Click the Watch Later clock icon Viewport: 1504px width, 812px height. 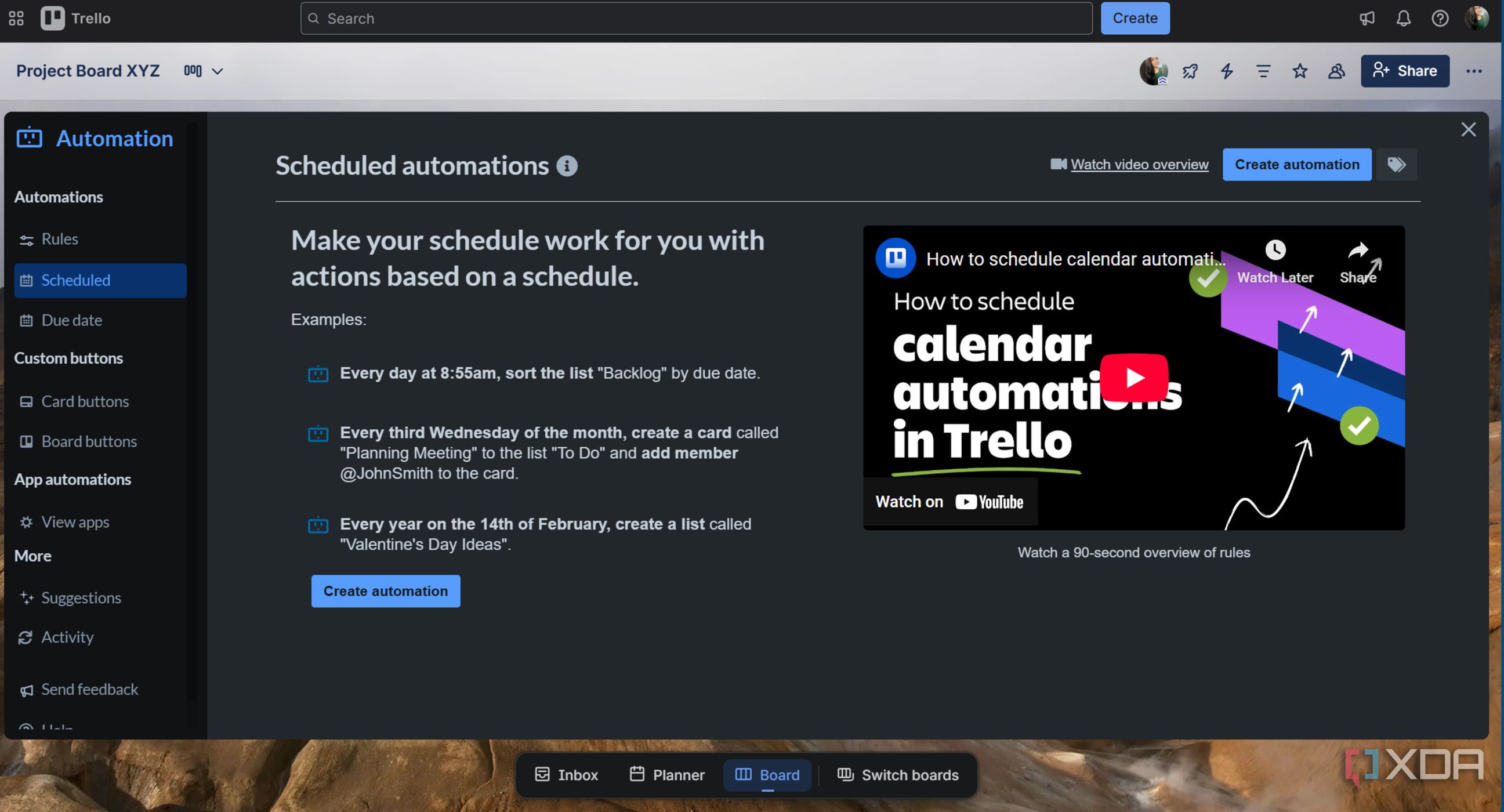click(x=1275, y=251)
